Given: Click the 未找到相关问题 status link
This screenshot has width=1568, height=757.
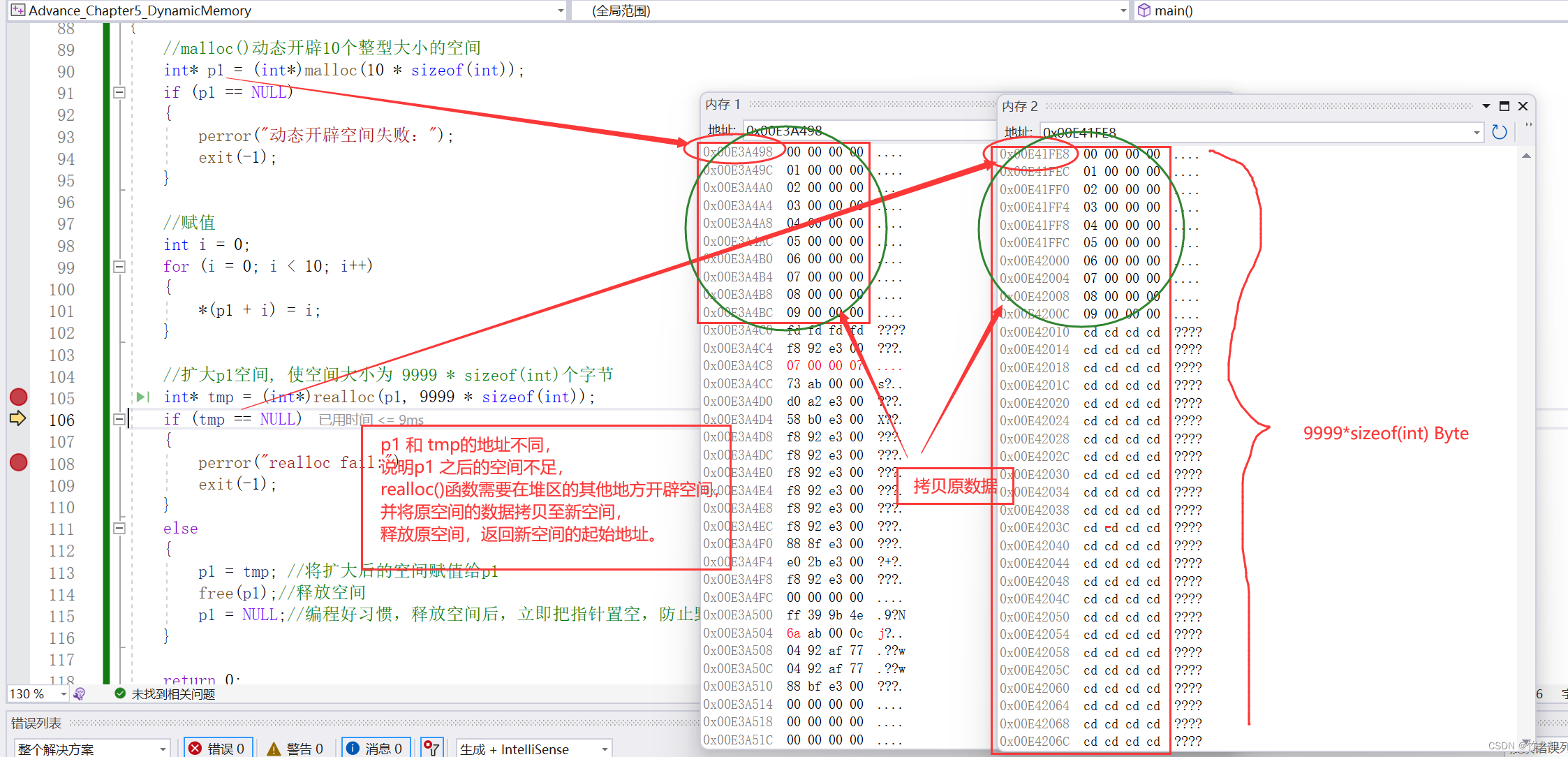Looking at the screenshot, I should coord(172,694).
